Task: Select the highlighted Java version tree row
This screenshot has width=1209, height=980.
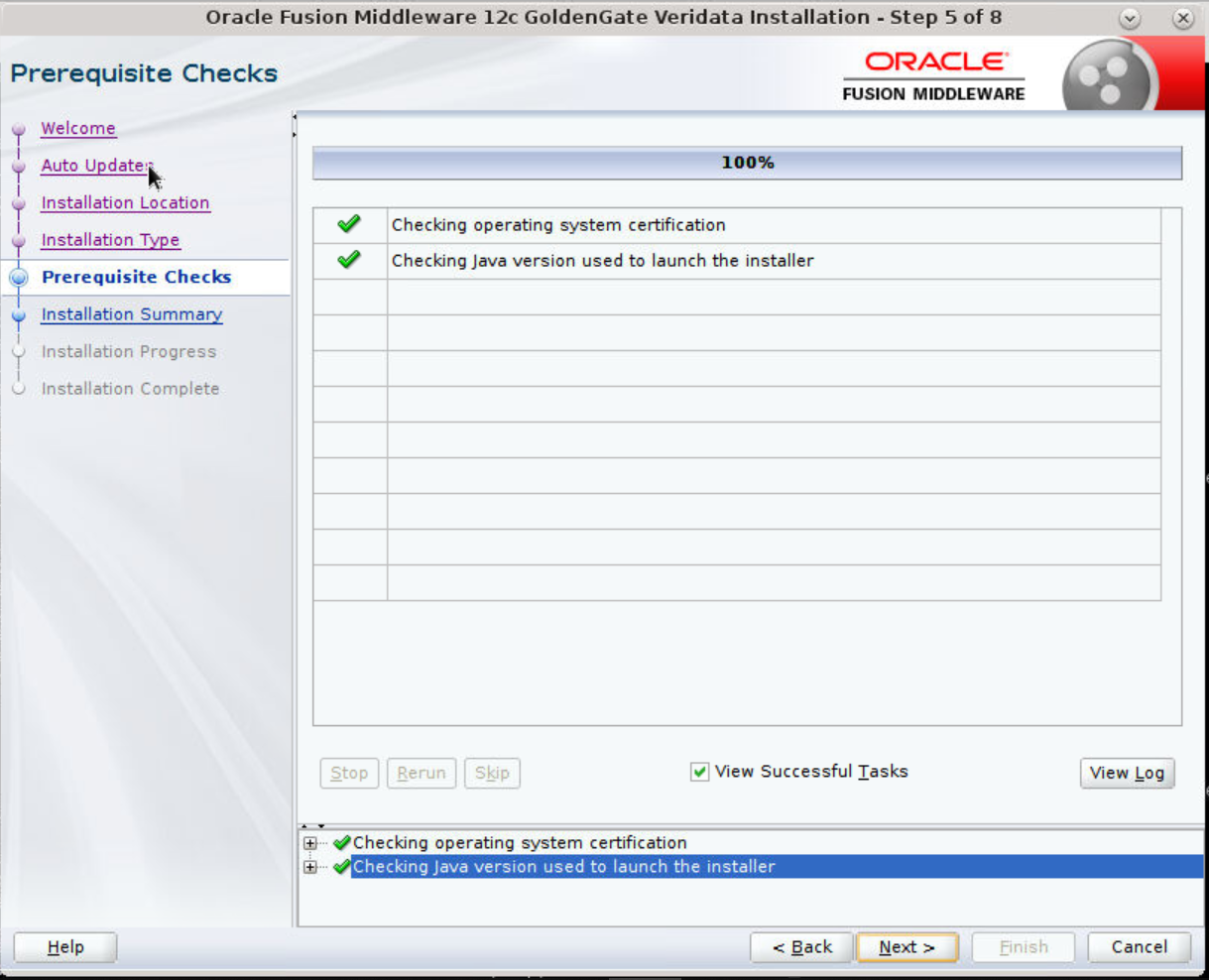Action: [777, 867]
